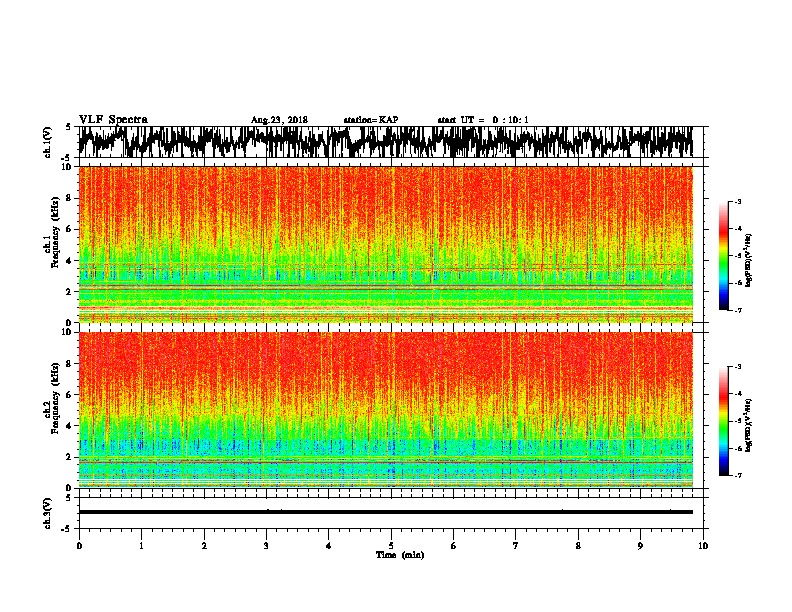
Task: Click the time axis tick label "1"
Action: coord(141,546)
